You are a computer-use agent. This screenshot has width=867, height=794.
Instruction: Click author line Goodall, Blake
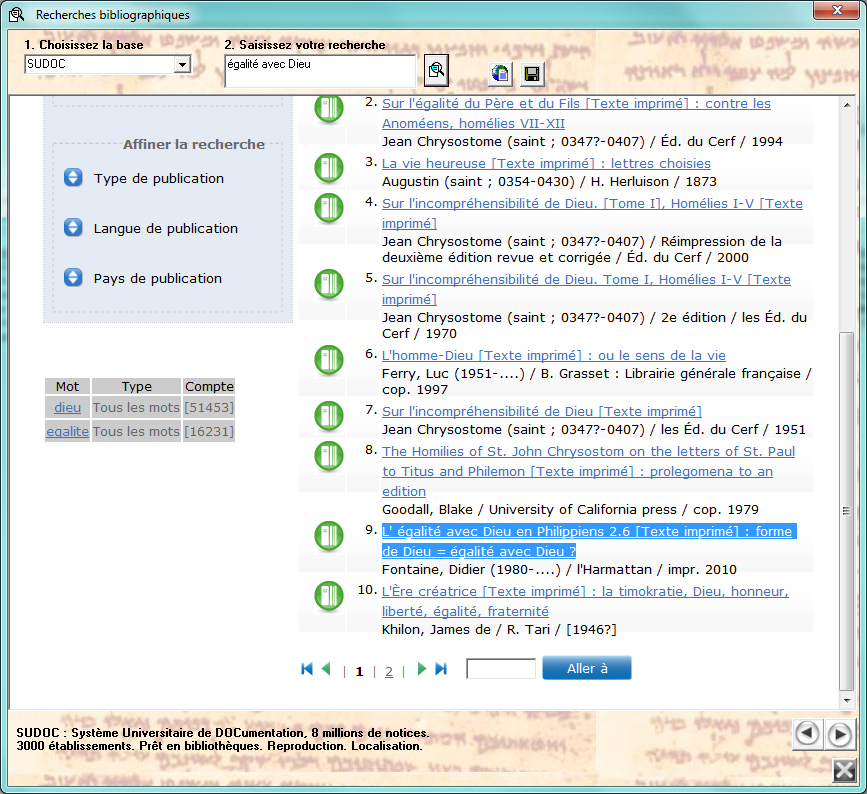click(570, 509)
